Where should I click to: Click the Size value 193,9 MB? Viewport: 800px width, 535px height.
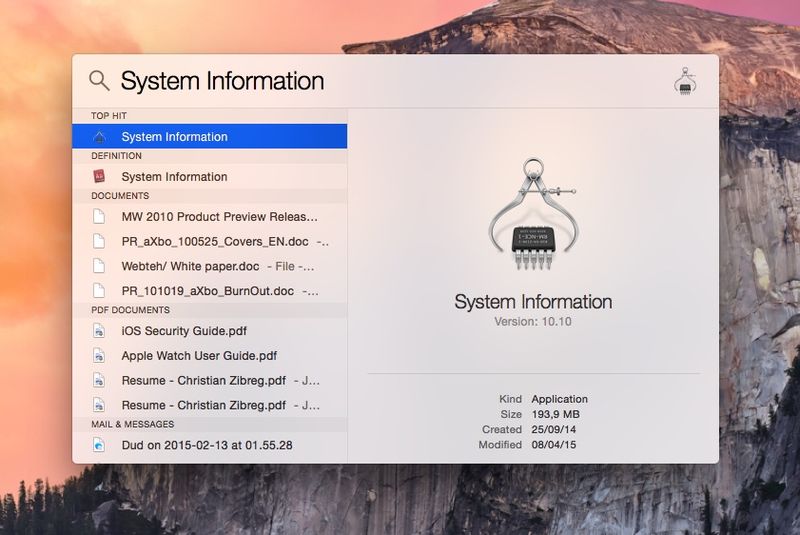556,414
